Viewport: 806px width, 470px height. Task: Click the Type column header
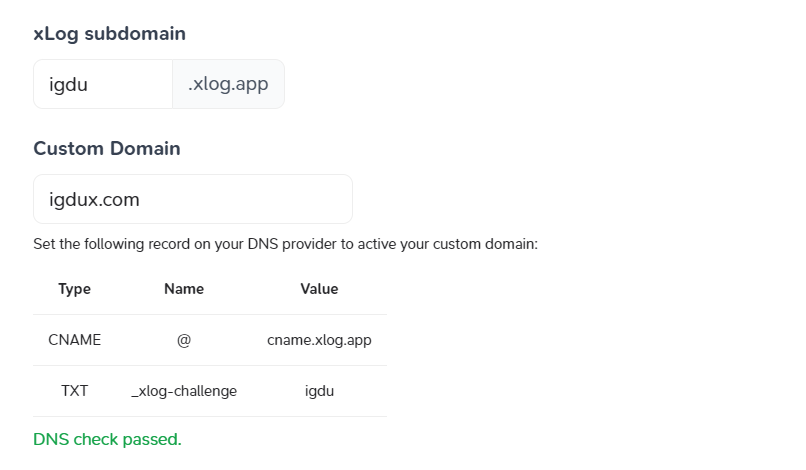coord(74,289)
